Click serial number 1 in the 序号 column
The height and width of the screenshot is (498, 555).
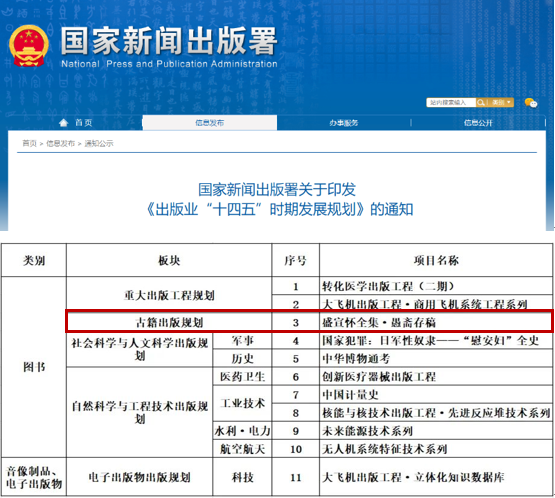pos(296,286)
